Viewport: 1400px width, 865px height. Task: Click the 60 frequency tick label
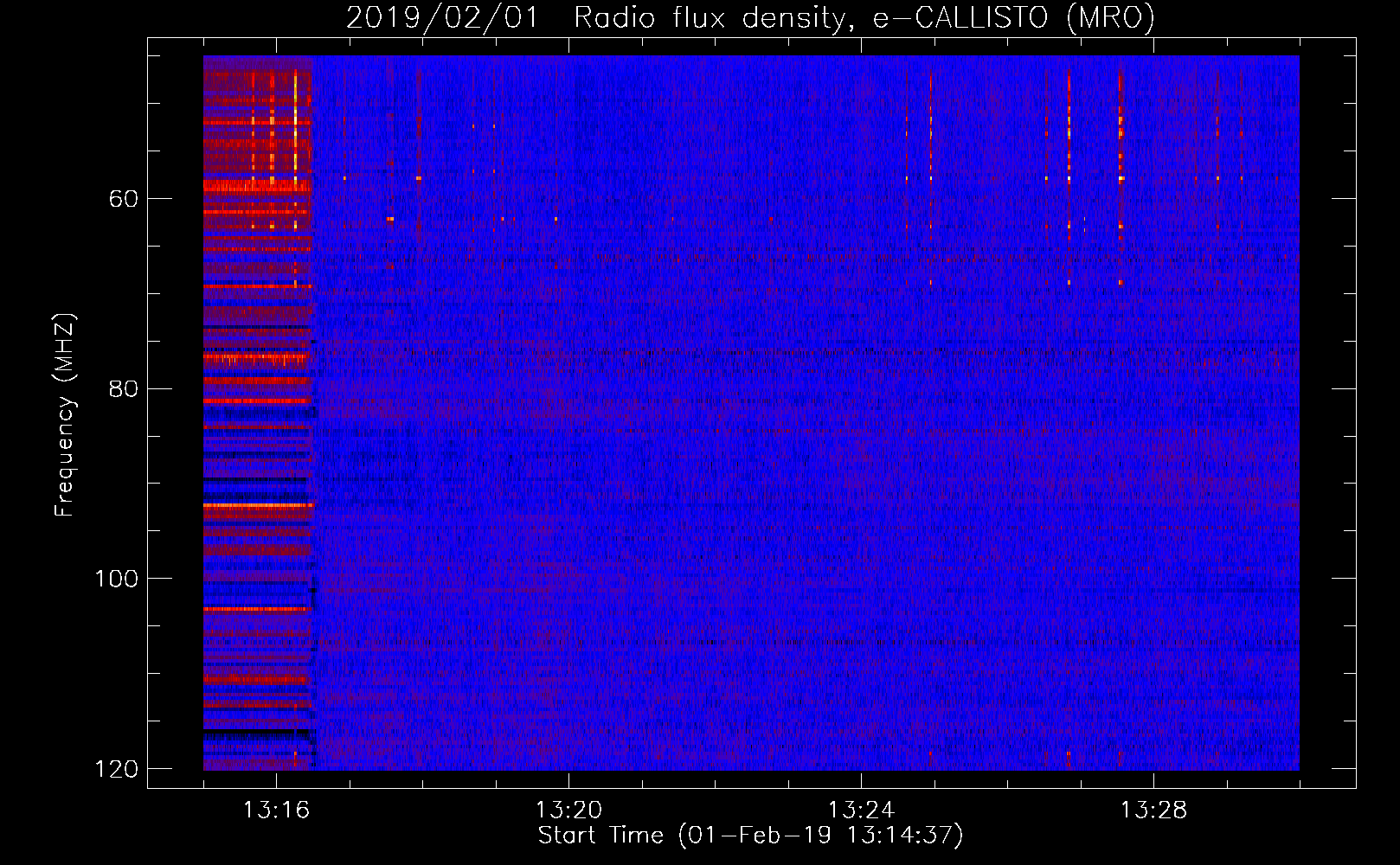(123, 199)
